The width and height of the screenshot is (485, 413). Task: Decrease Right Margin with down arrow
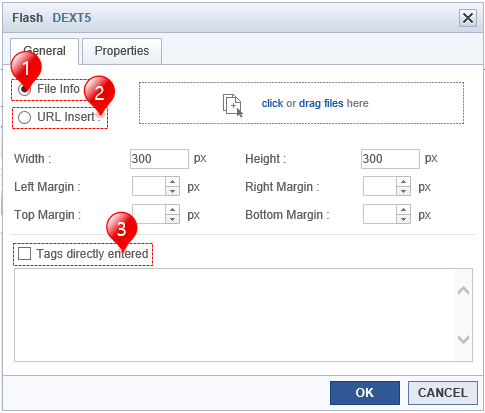coord(403,191)
